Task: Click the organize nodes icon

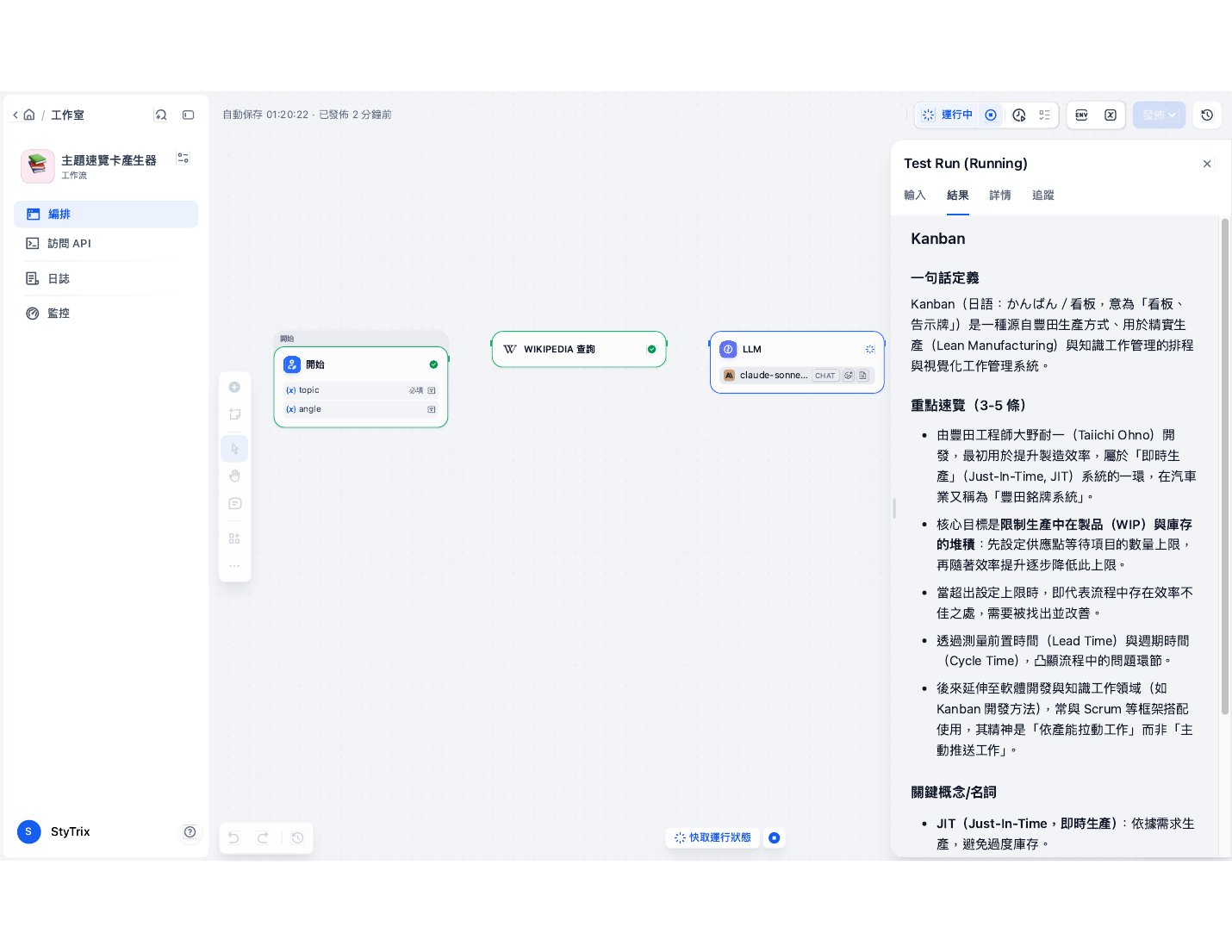Action: [x=234, y=538]
